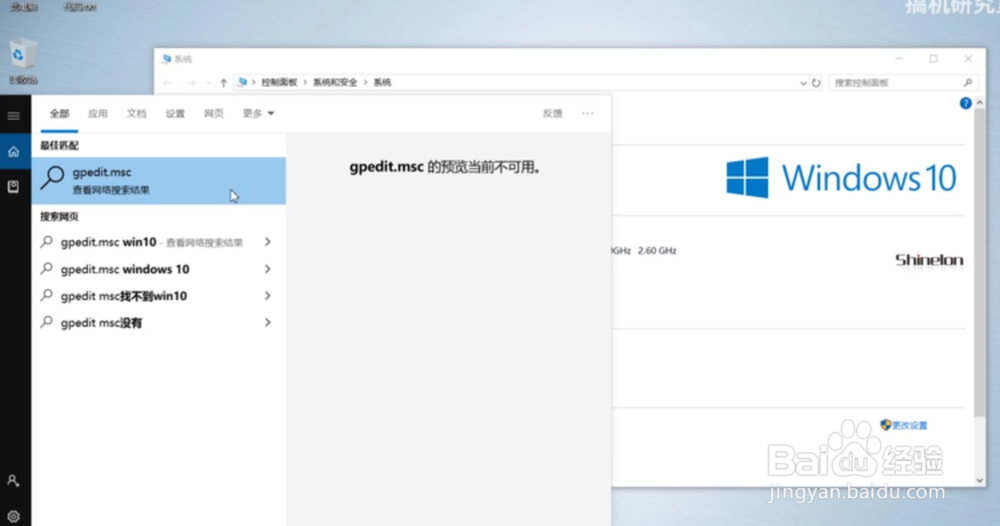This screenshot has width=1000, height=526.
Task: Click the magnifier icon beside gpedit.msc best match
Action: click(53, 177)
